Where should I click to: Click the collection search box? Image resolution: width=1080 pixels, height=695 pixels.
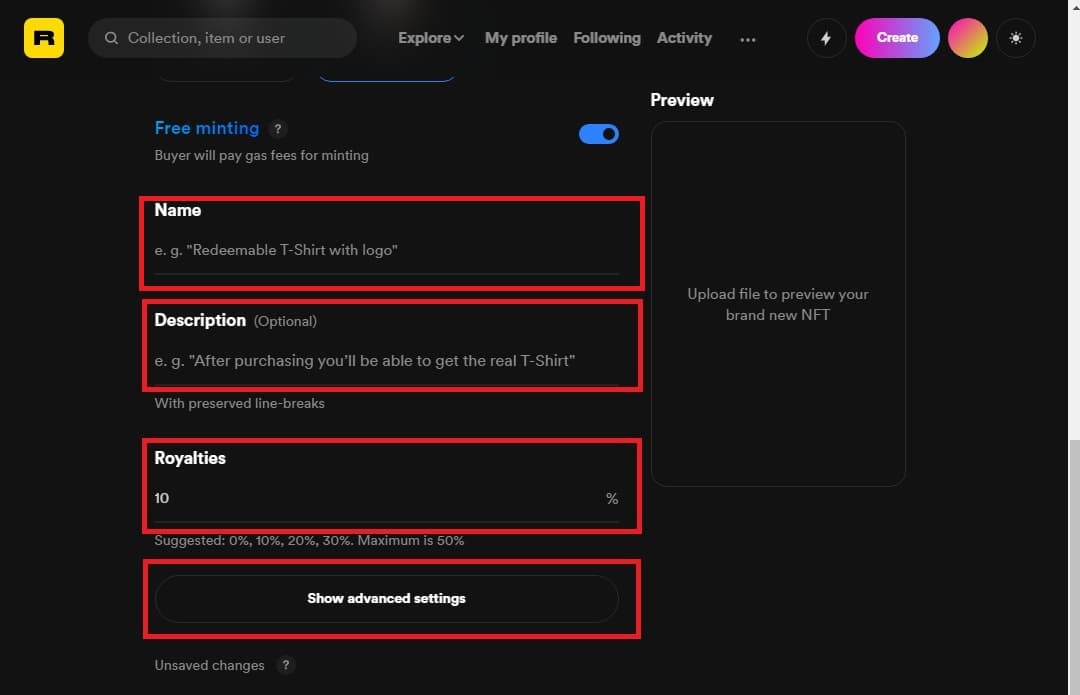pos(222,38)
